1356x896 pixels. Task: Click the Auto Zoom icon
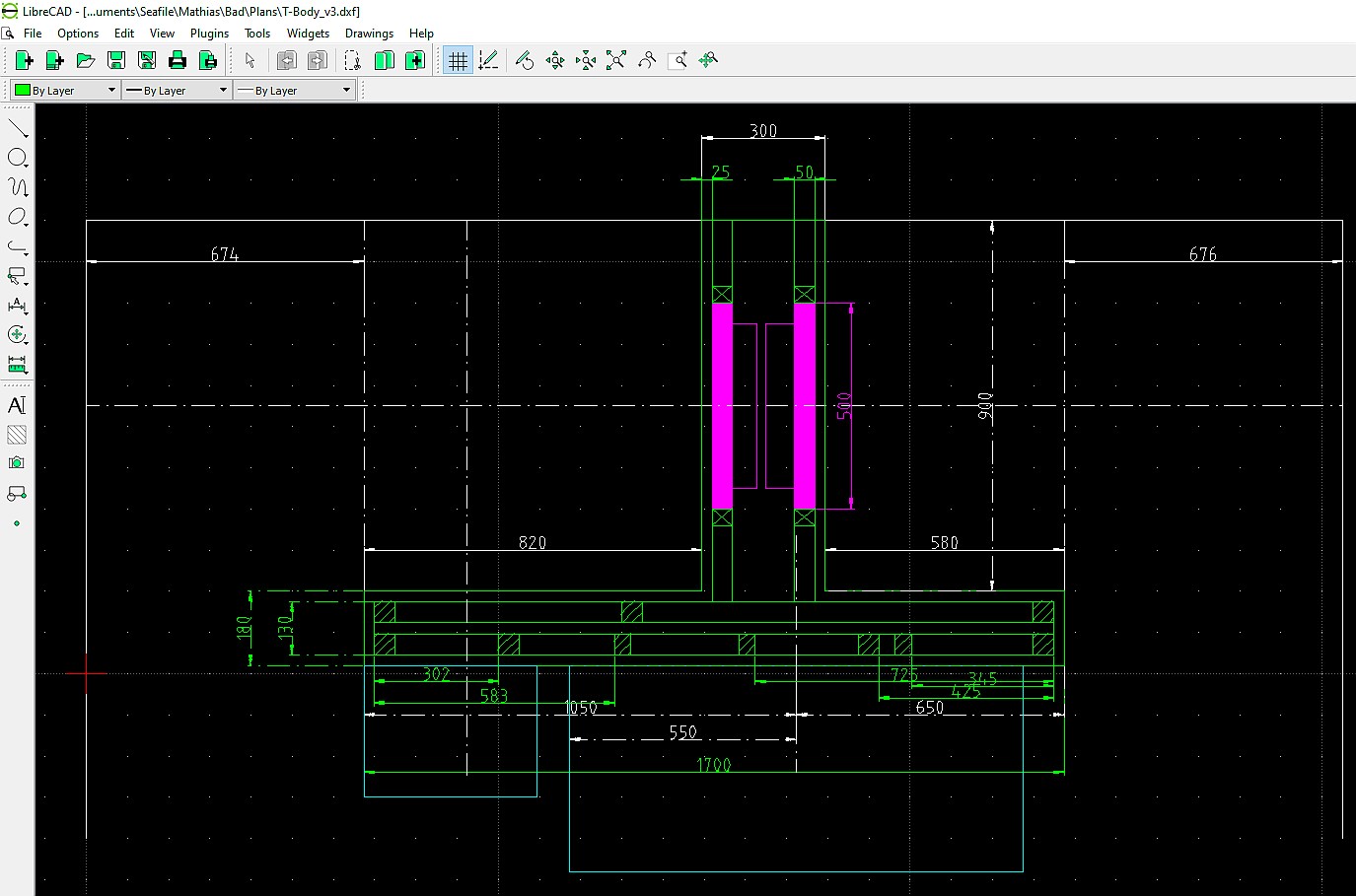[616, 61]
